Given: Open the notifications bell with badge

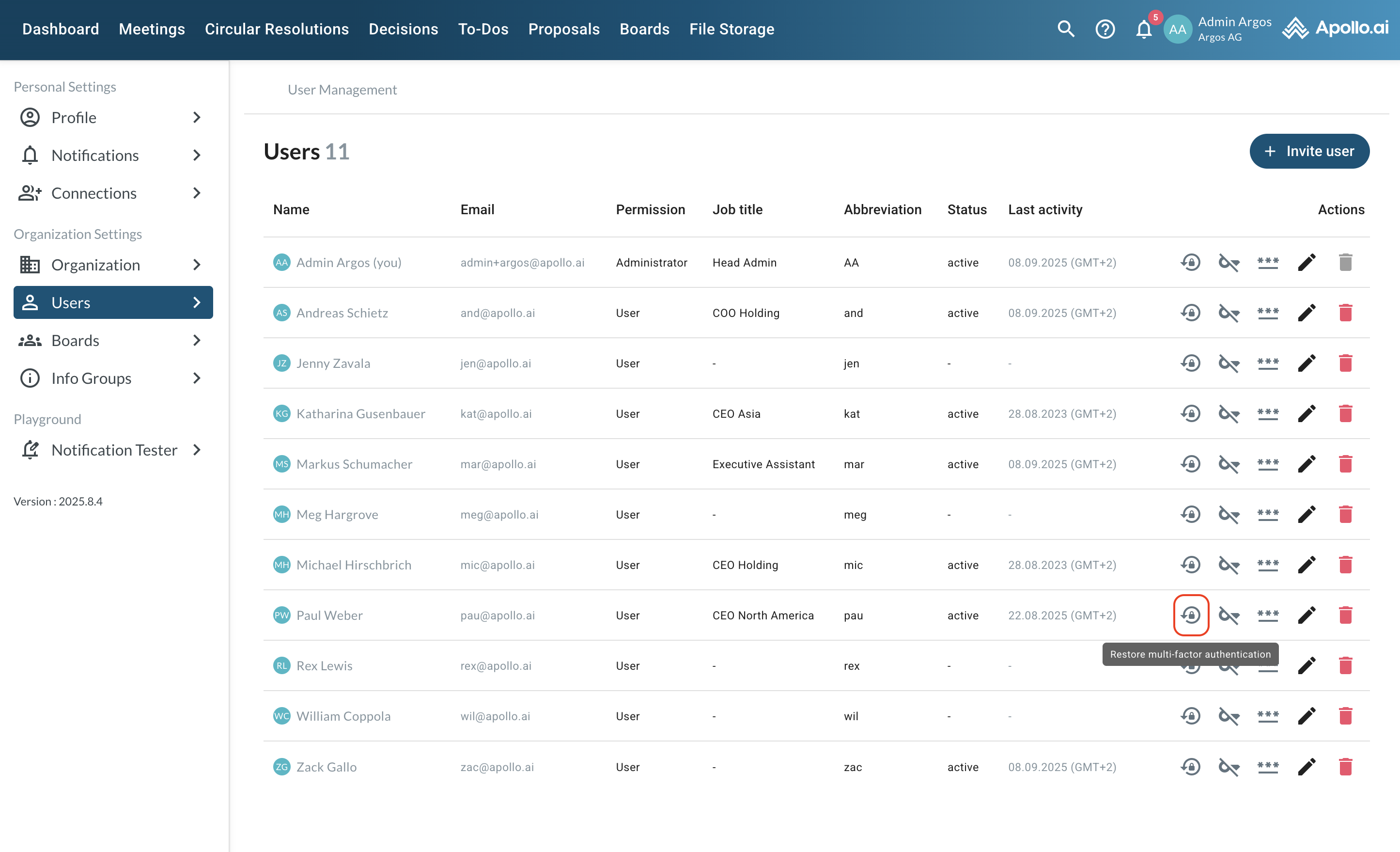Looking at the screenshot, I should (x=1144, y=29).
